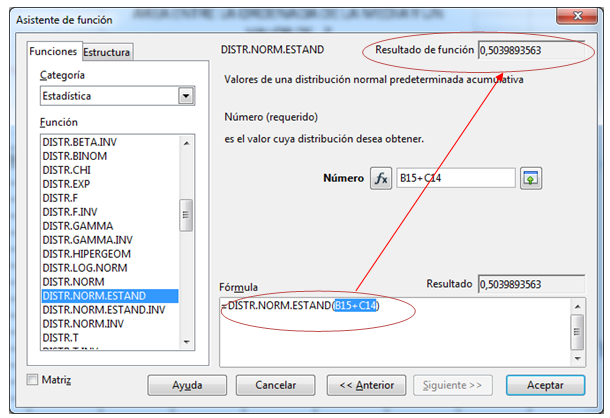The image size is (610, 418).
Task: Click inside the Número input field
Action: (455, 178)
